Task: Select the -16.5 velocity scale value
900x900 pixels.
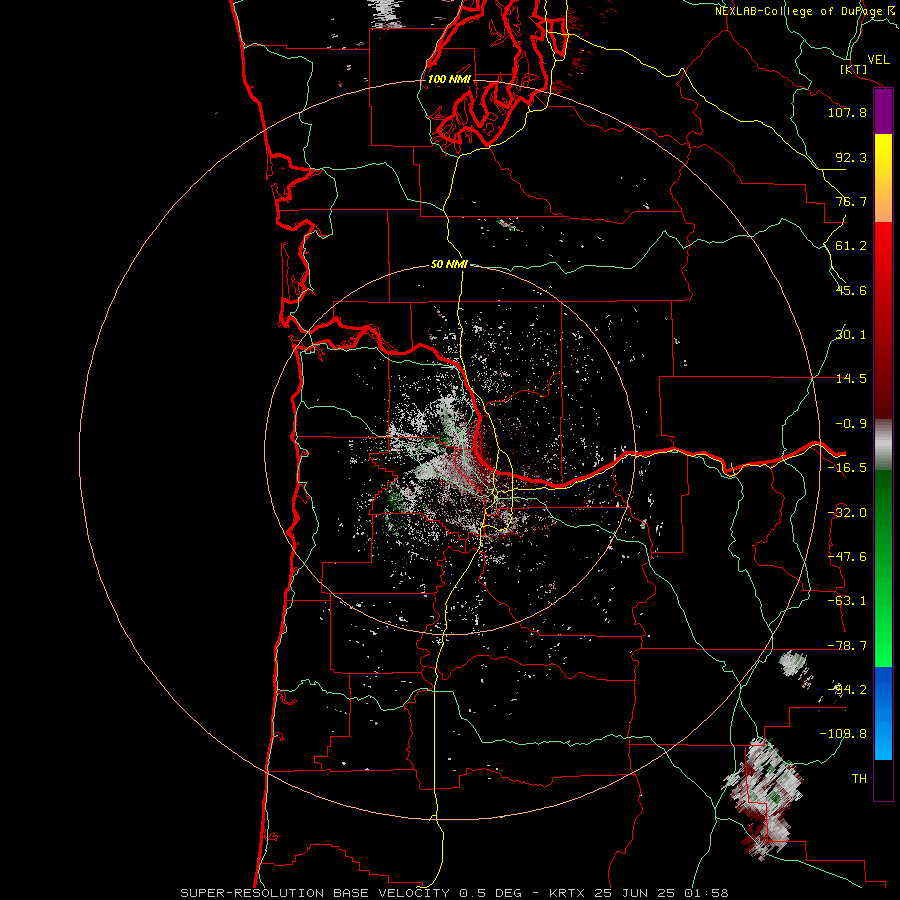Action: [x=847, y=468]
